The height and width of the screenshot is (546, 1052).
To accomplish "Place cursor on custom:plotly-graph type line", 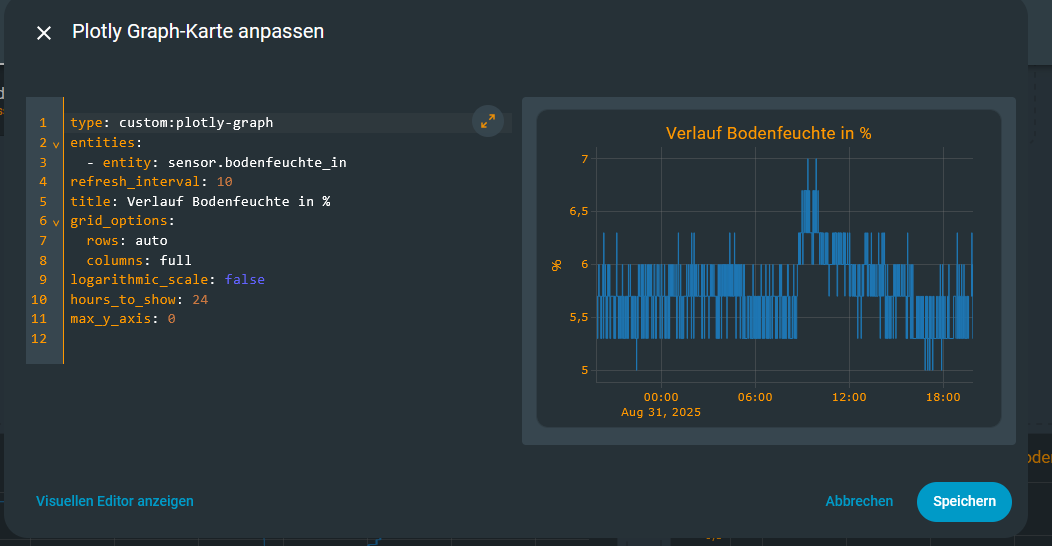I will [195, 123].
